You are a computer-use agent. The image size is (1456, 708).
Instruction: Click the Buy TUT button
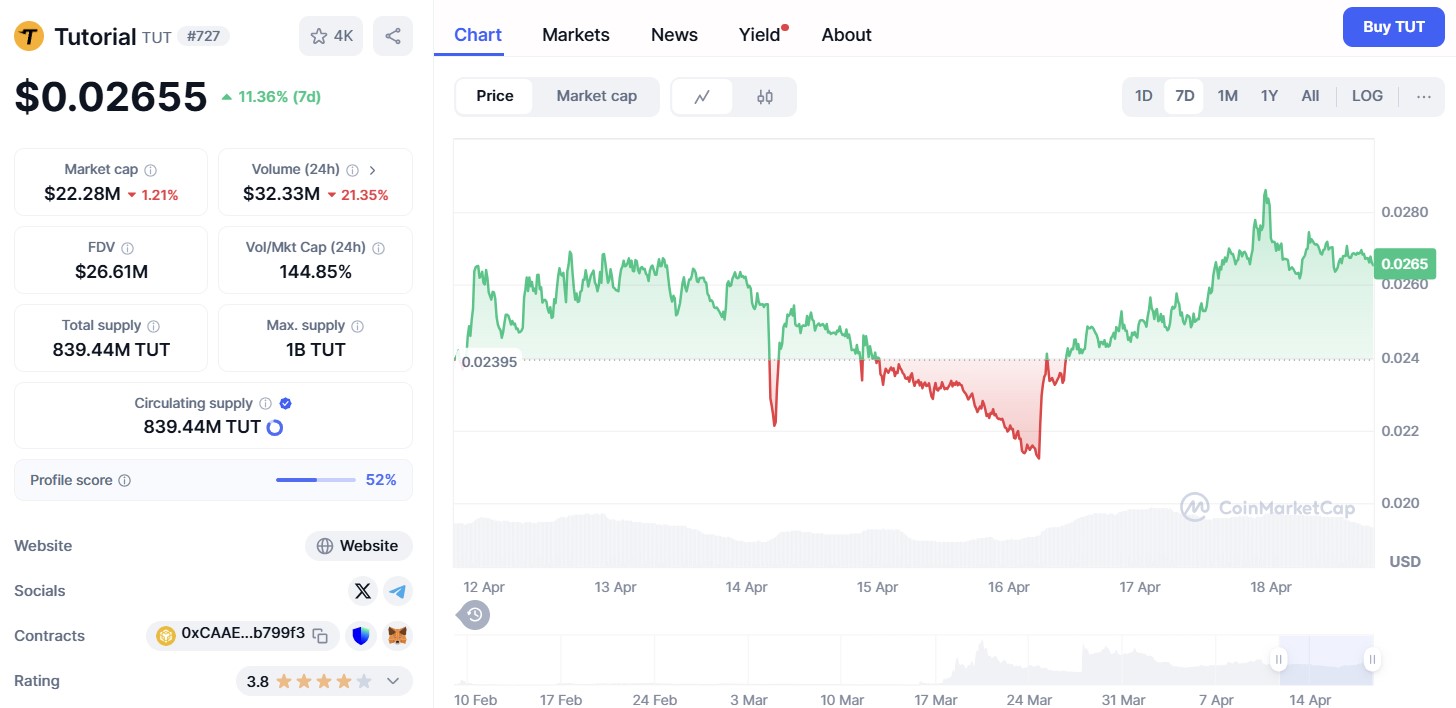click(1393, 27)
